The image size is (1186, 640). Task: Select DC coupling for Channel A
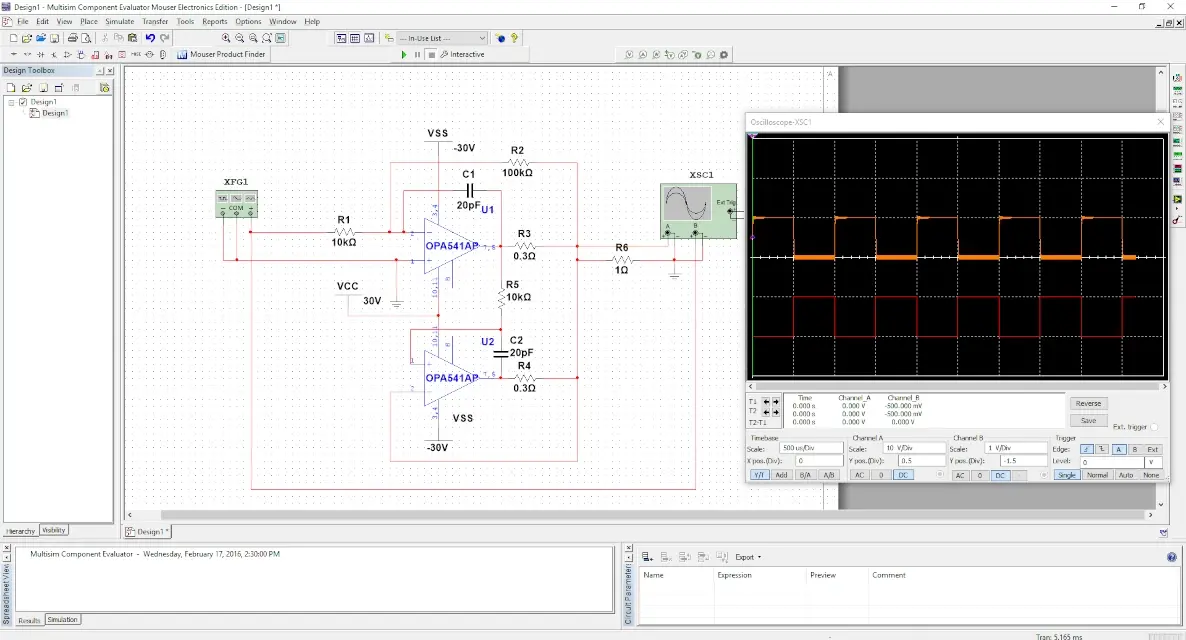coord(902,475)
